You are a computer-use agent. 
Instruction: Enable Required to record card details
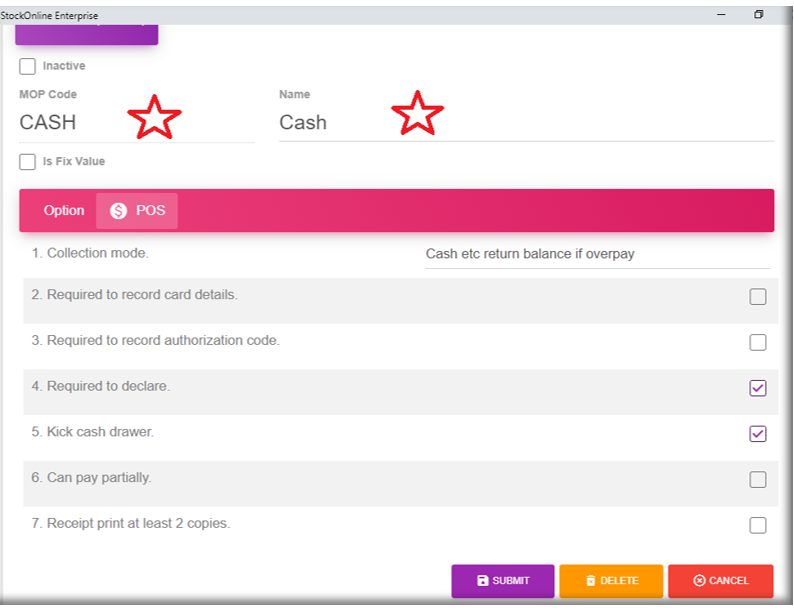pyautogui.click(x=758, y=297)
